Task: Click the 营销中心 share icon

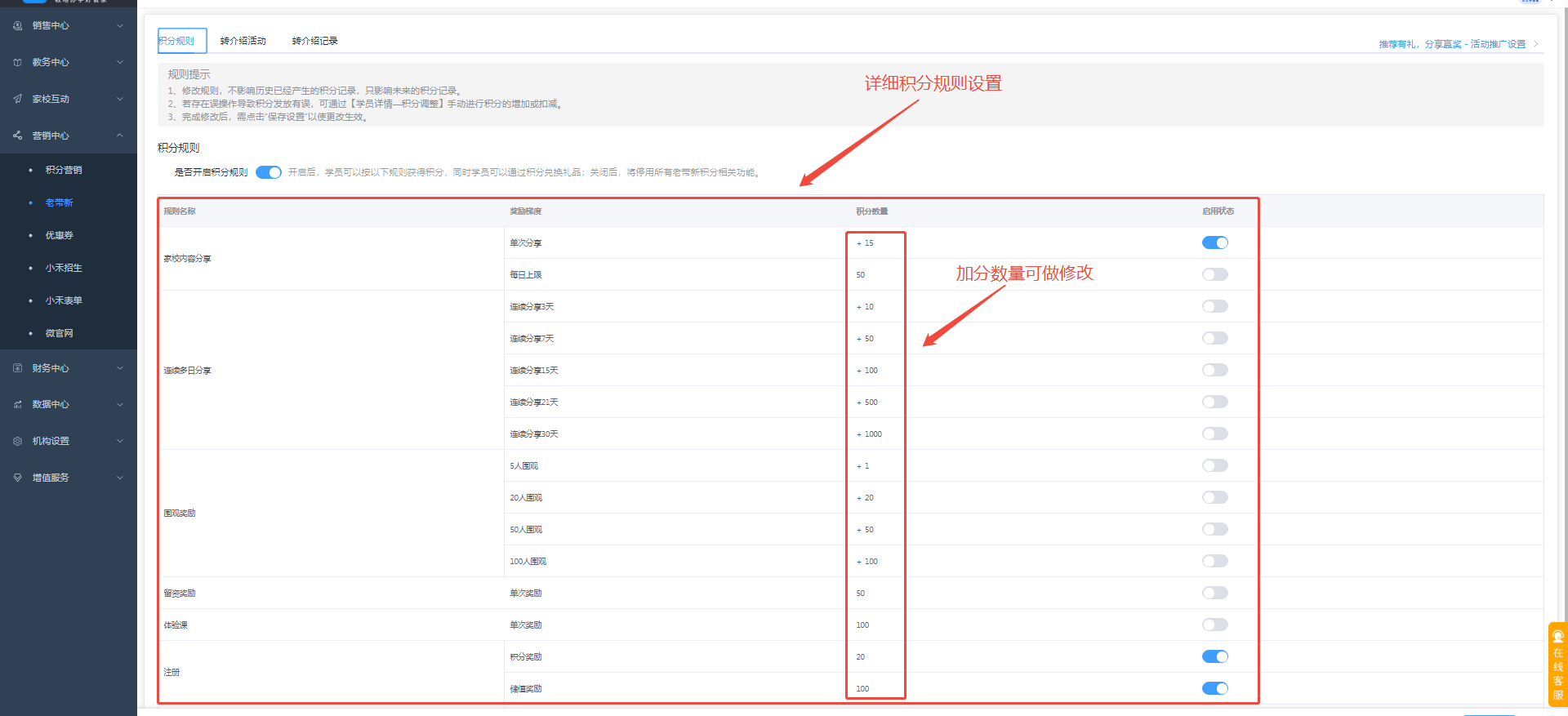Action: click(18, 136)
